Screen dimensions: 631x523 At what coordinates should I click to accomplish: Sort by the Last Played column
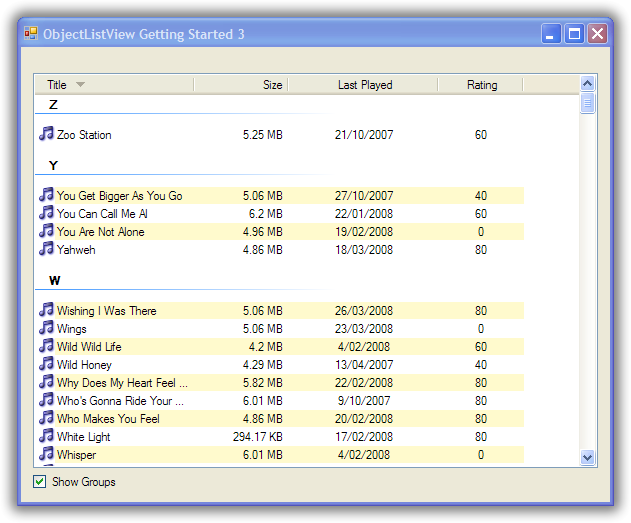364,85
